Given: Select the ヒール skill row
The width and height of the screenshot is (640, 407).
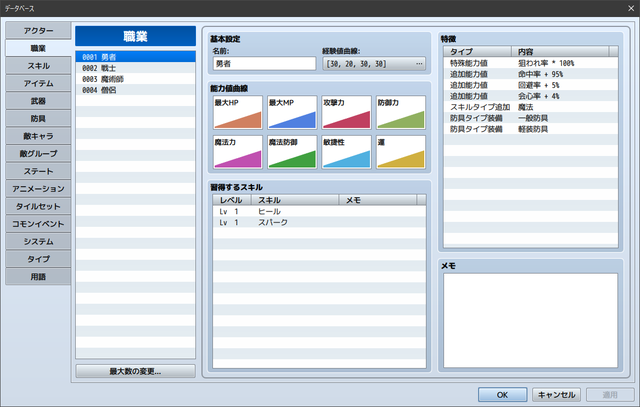Looking at the screenshot, I should pos(319,211).
